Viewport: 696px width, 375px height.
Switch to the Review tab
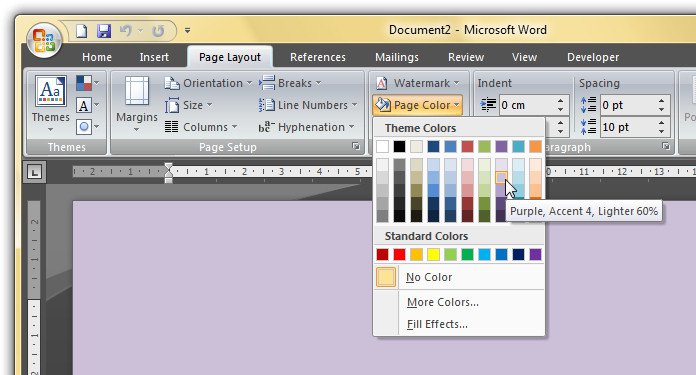[x=466, y=57]
